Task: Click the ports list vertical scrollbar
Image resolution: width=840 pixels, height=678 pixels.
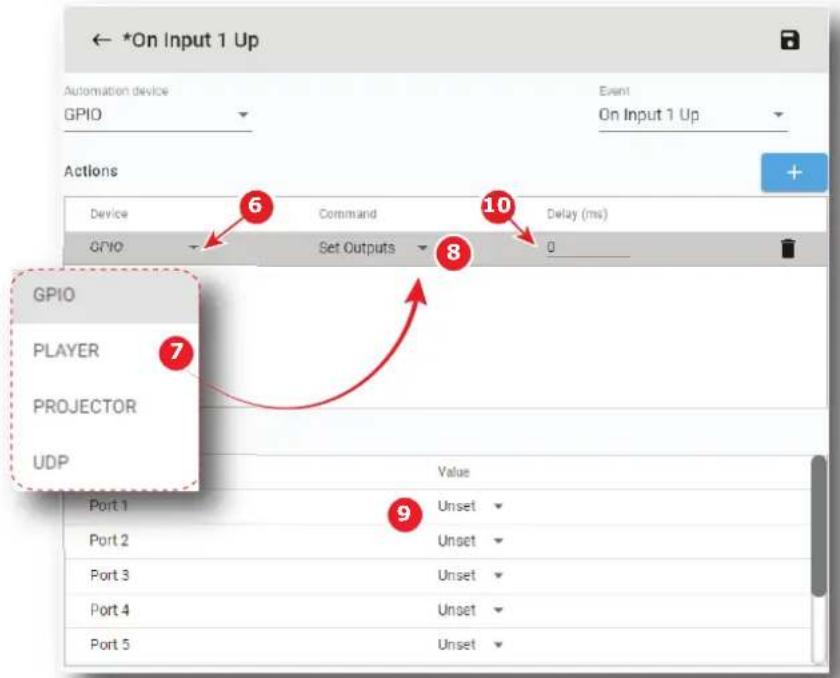Action: click(818, 525)
